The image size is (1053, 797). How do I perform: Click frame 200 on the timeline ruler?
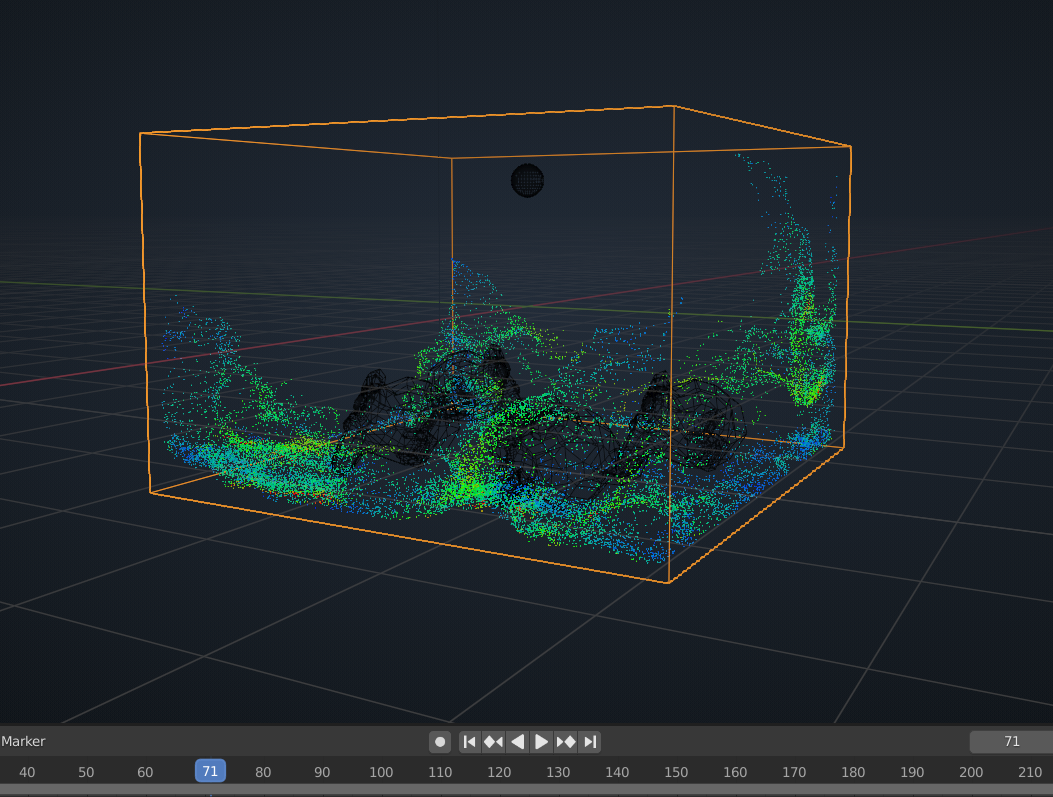[x=970, y=772]
